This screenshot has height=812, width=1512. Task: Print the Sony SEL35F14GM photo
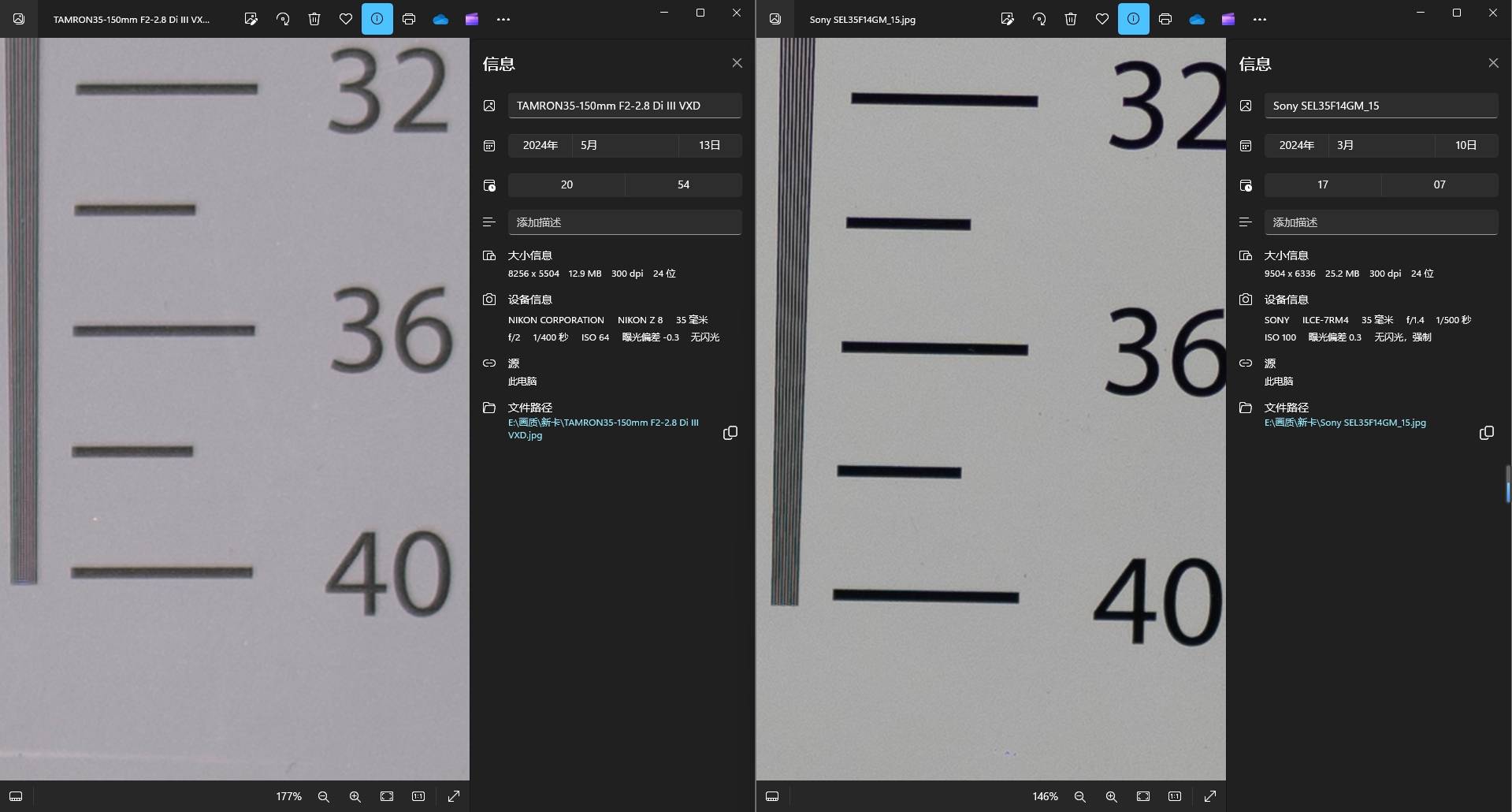point(1165,19)
